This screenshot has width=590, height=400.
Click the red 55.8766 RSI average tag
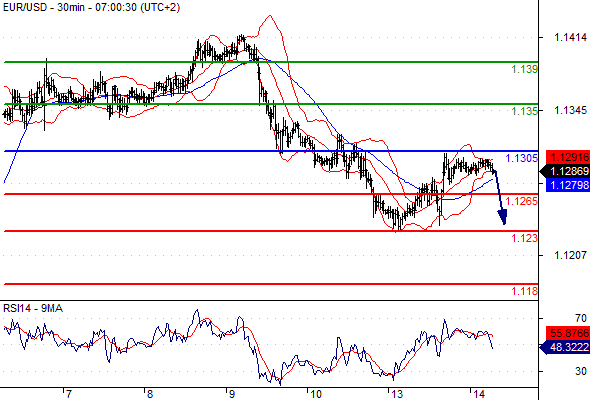tap(568, 333)
